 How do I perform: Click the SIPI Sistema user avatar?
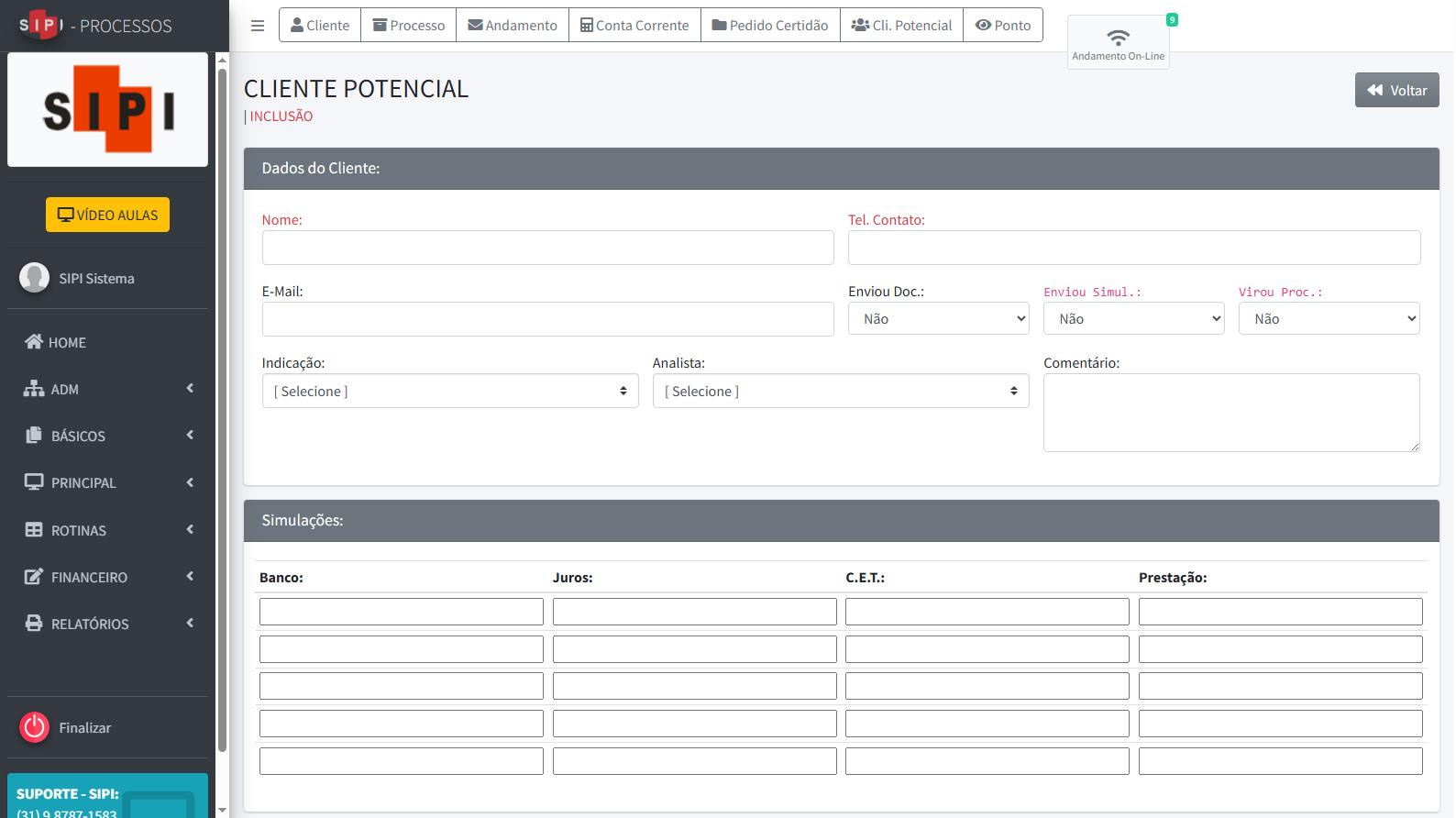35,278
